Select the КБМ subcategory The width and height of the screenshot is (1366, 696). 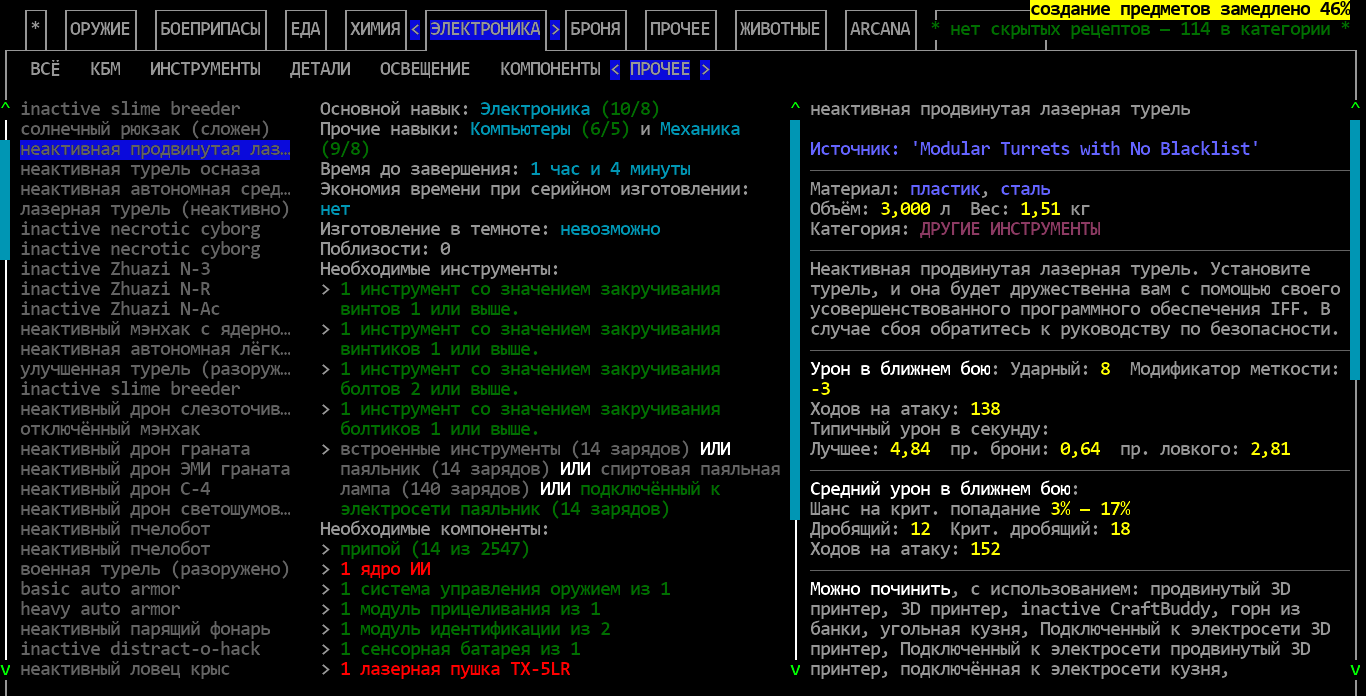105,69
